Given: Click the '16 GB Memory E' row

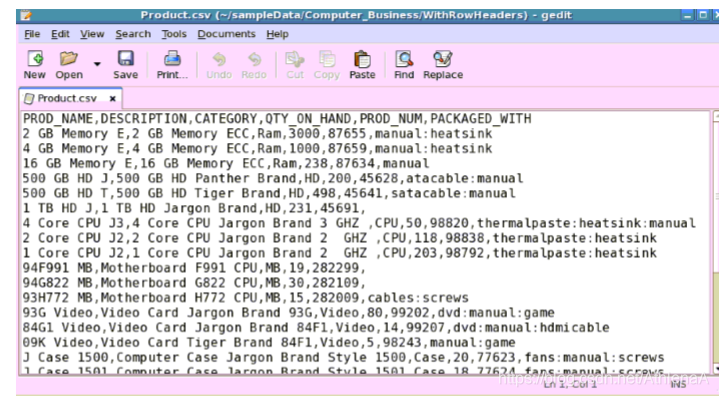Looking at the screenshot, I should 226,164.
